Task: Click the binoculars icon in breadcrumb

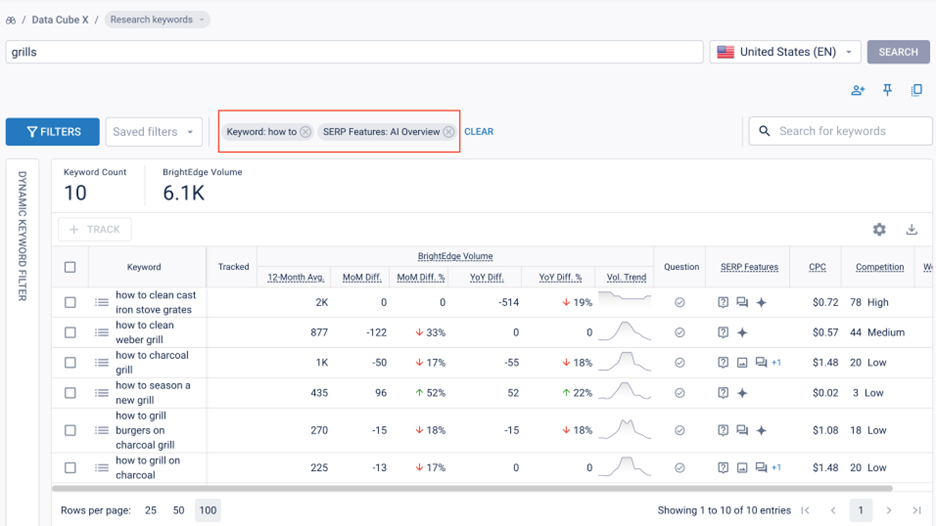Action: [x=11, y=20]
